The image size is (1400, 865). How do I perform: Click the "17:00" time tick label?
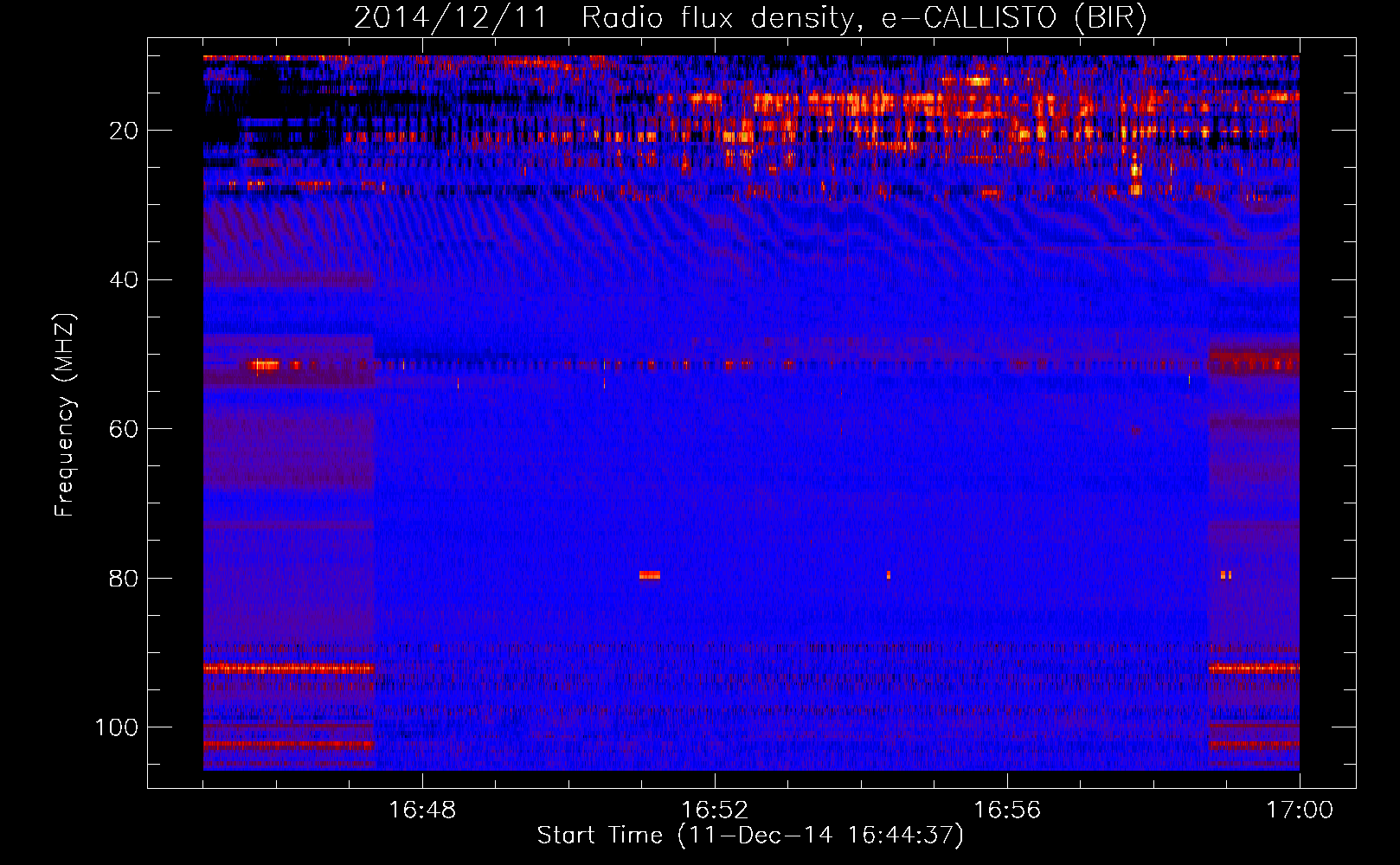click(x=1300, y=811)
